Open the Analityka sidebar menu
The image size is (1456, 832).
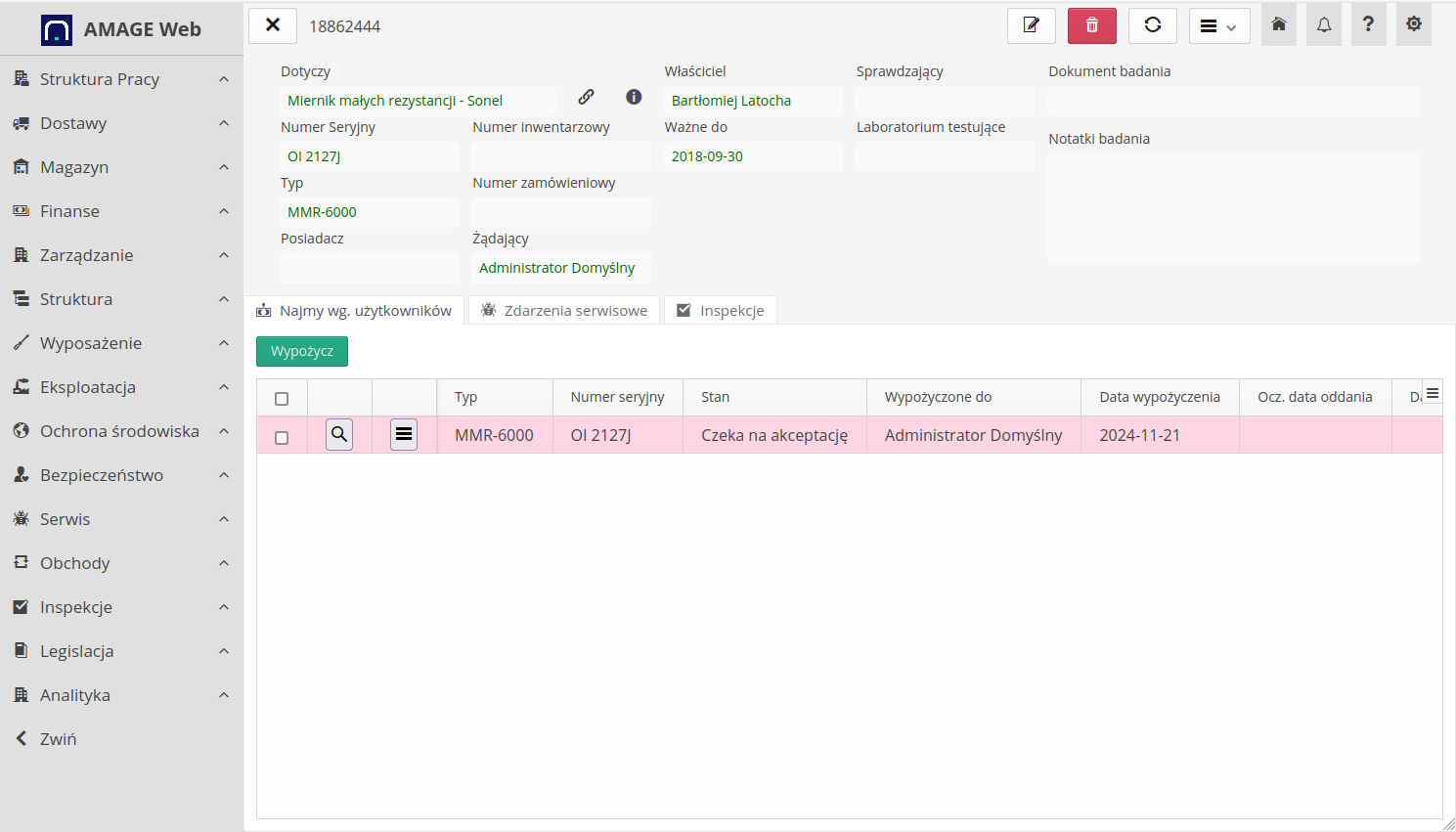pos(121,695)
